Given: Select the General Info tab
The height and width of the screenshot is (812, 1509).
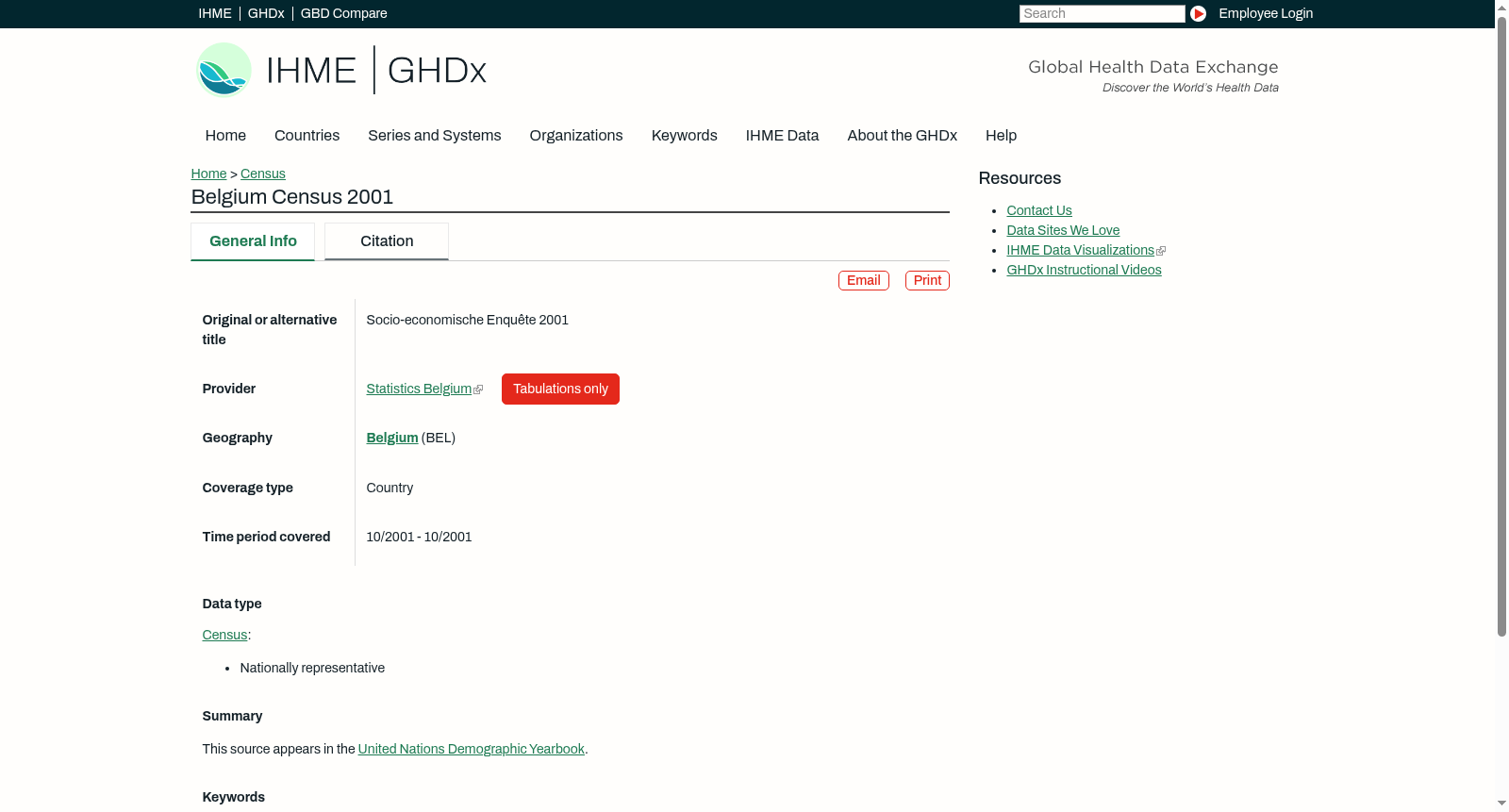Looking at the screenshot, I should pyautogui.click(x=253, y=241).
